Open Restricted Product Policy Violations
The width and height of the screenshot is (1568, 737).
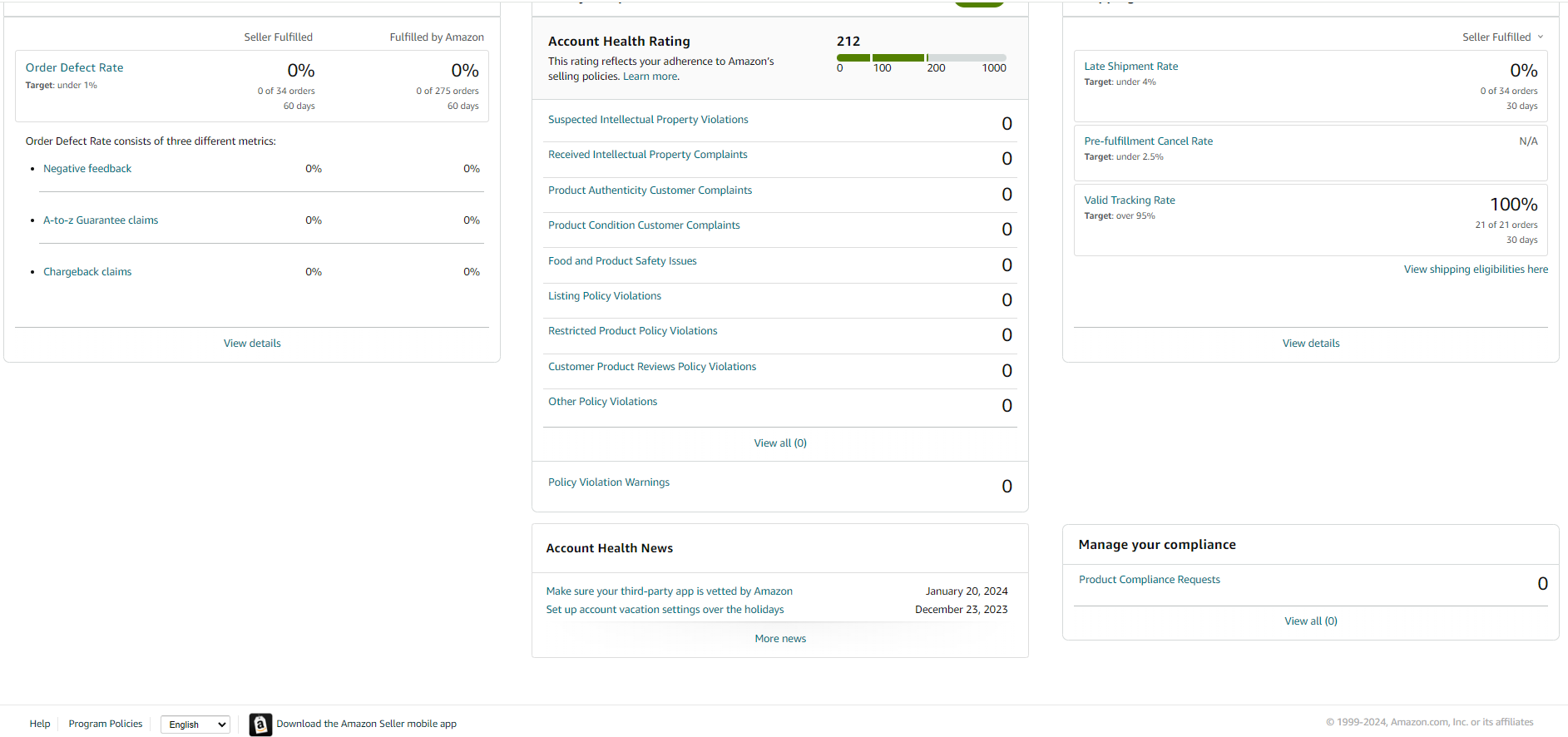(x=632, y=331)
